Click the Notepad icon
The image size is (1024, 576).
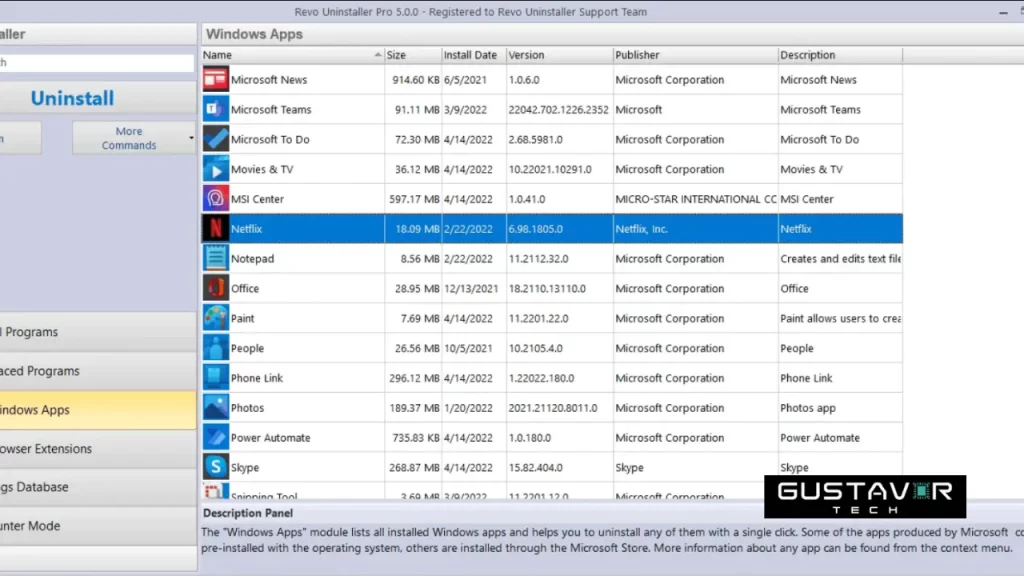216,258
